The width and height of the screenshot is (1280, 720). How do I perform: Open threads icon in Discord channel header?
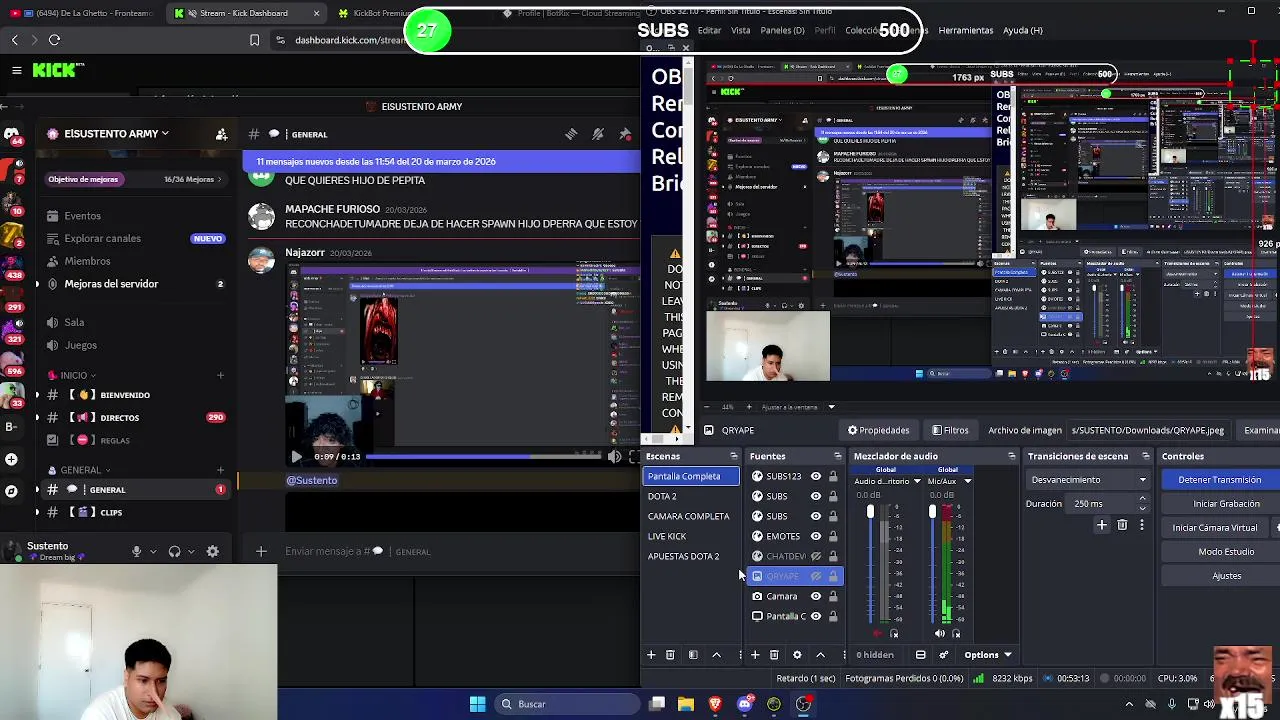571,134
